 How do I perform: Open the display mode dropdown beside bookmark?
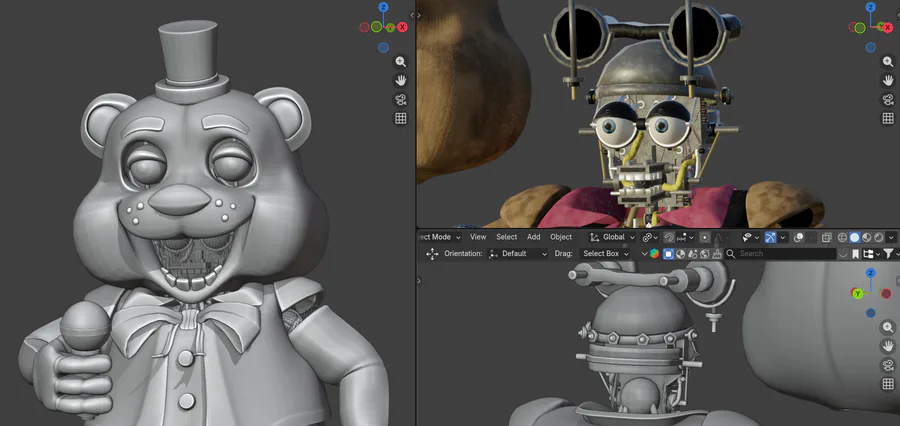point(871,254)
